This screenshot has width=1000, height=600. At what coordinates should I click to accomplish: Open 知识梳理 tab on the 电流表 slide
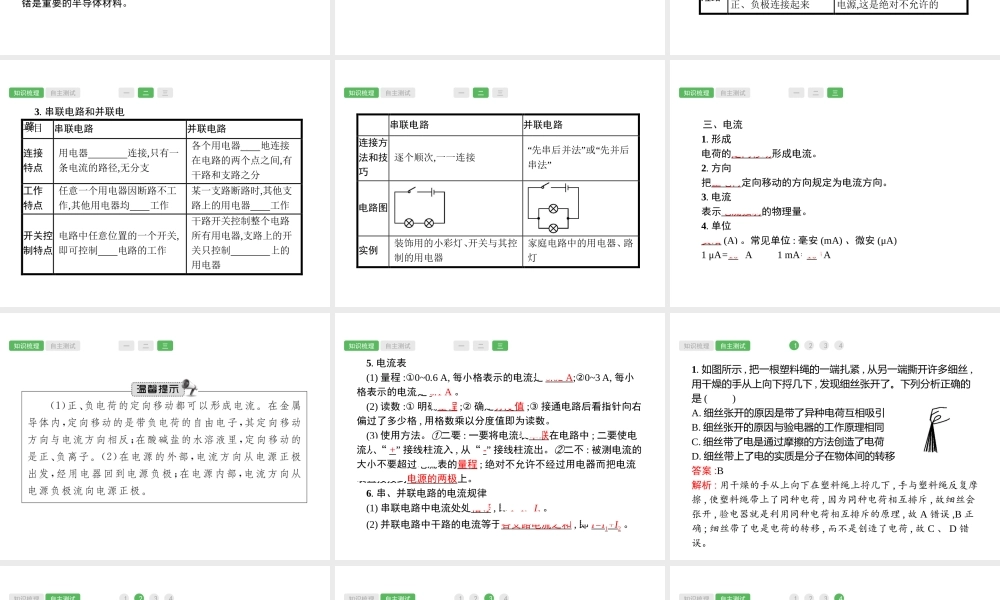tap(361, 346)
